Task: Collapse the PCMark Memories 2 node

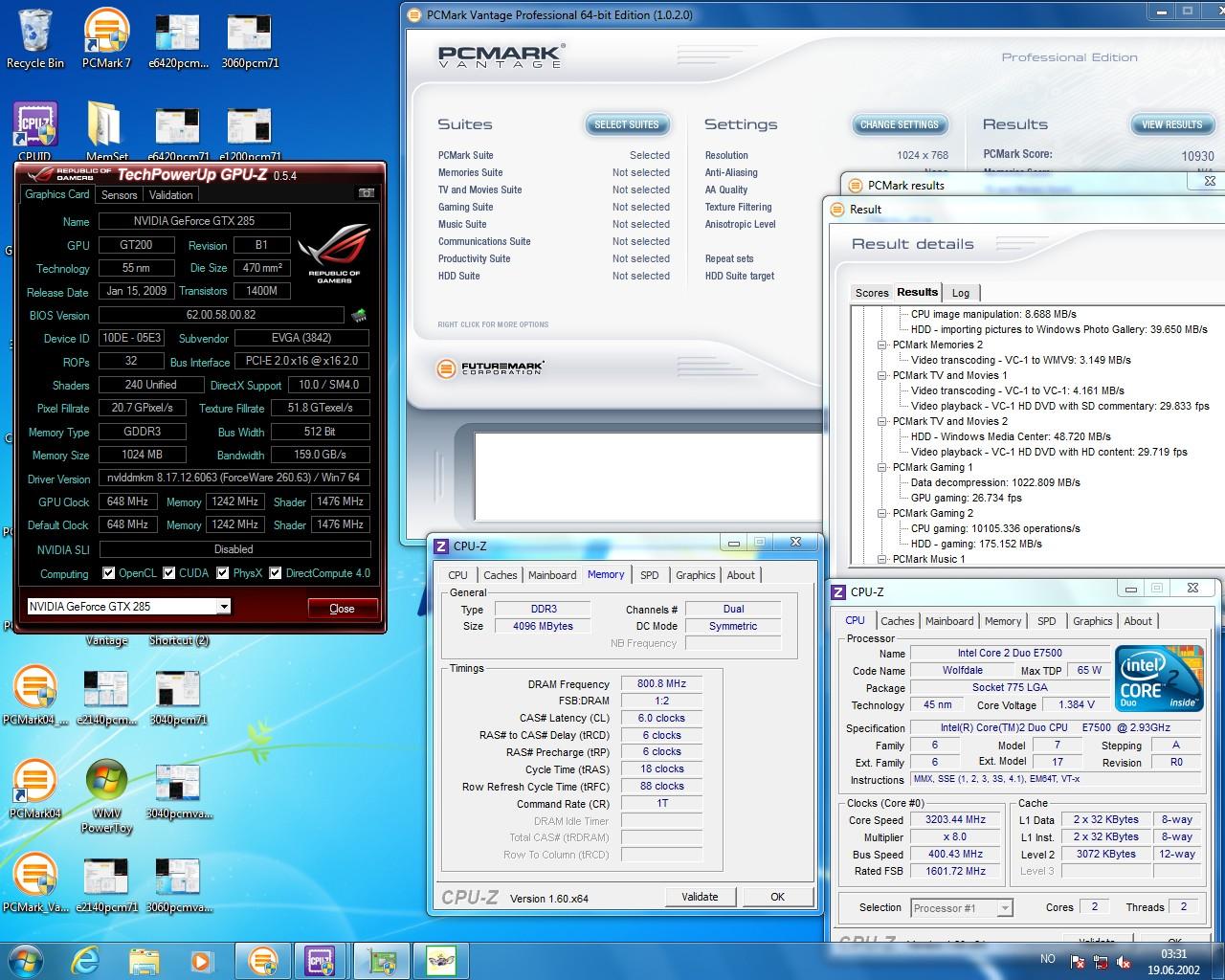Action: [881, 345]
